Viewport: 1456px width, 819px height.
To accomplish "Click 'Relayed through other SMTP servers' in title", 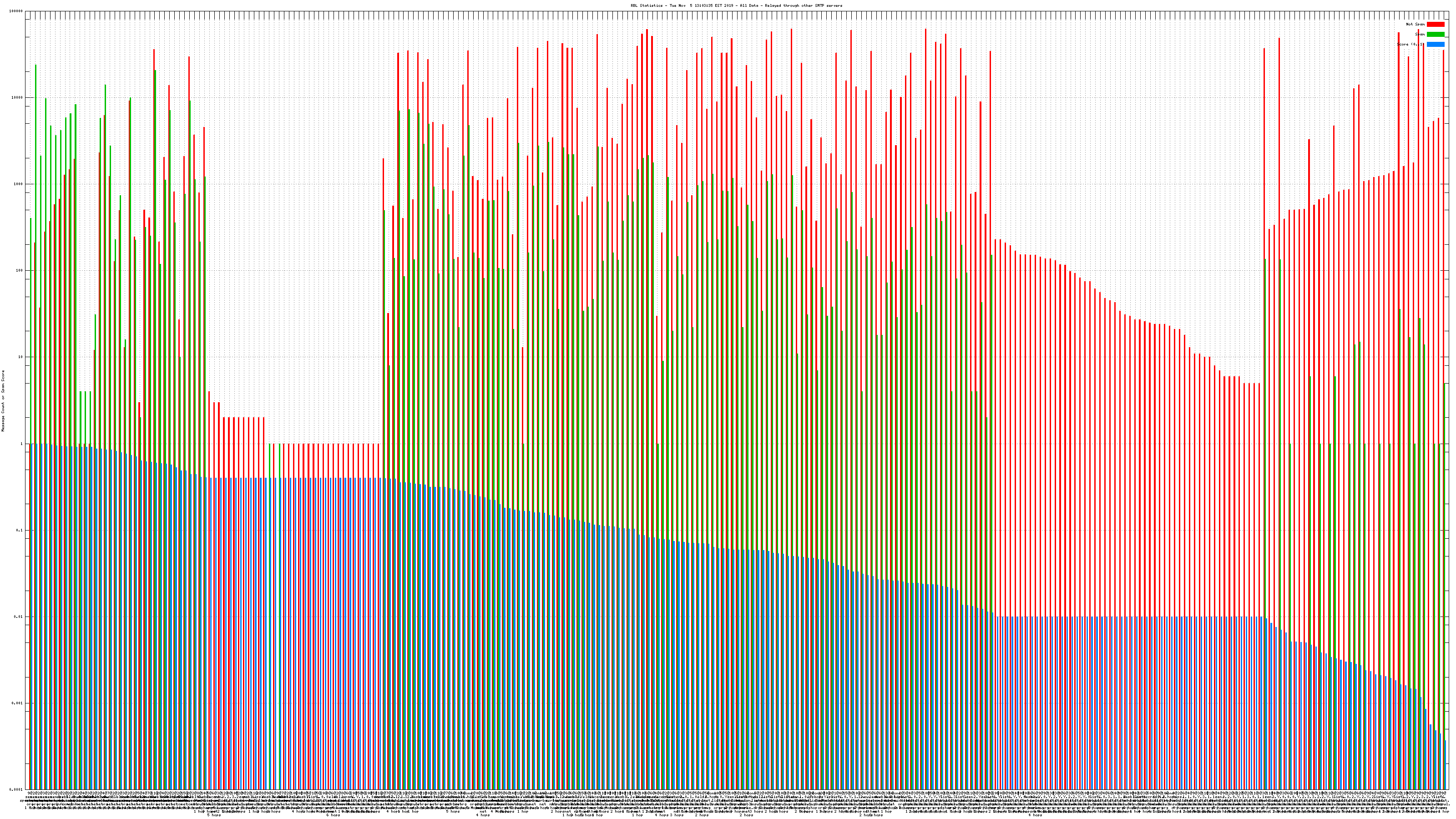I will [803, 5].
